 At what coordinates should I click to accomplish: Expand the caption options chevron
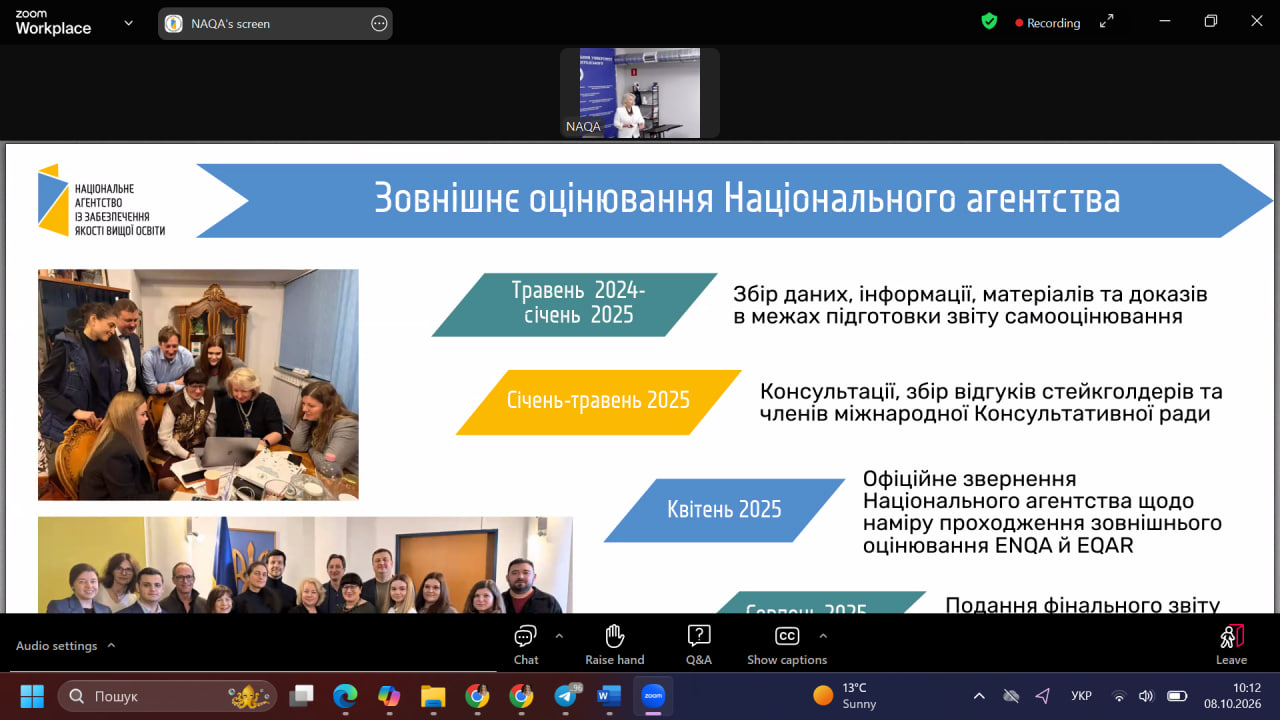pyautogui.click(x=823, y=635)
